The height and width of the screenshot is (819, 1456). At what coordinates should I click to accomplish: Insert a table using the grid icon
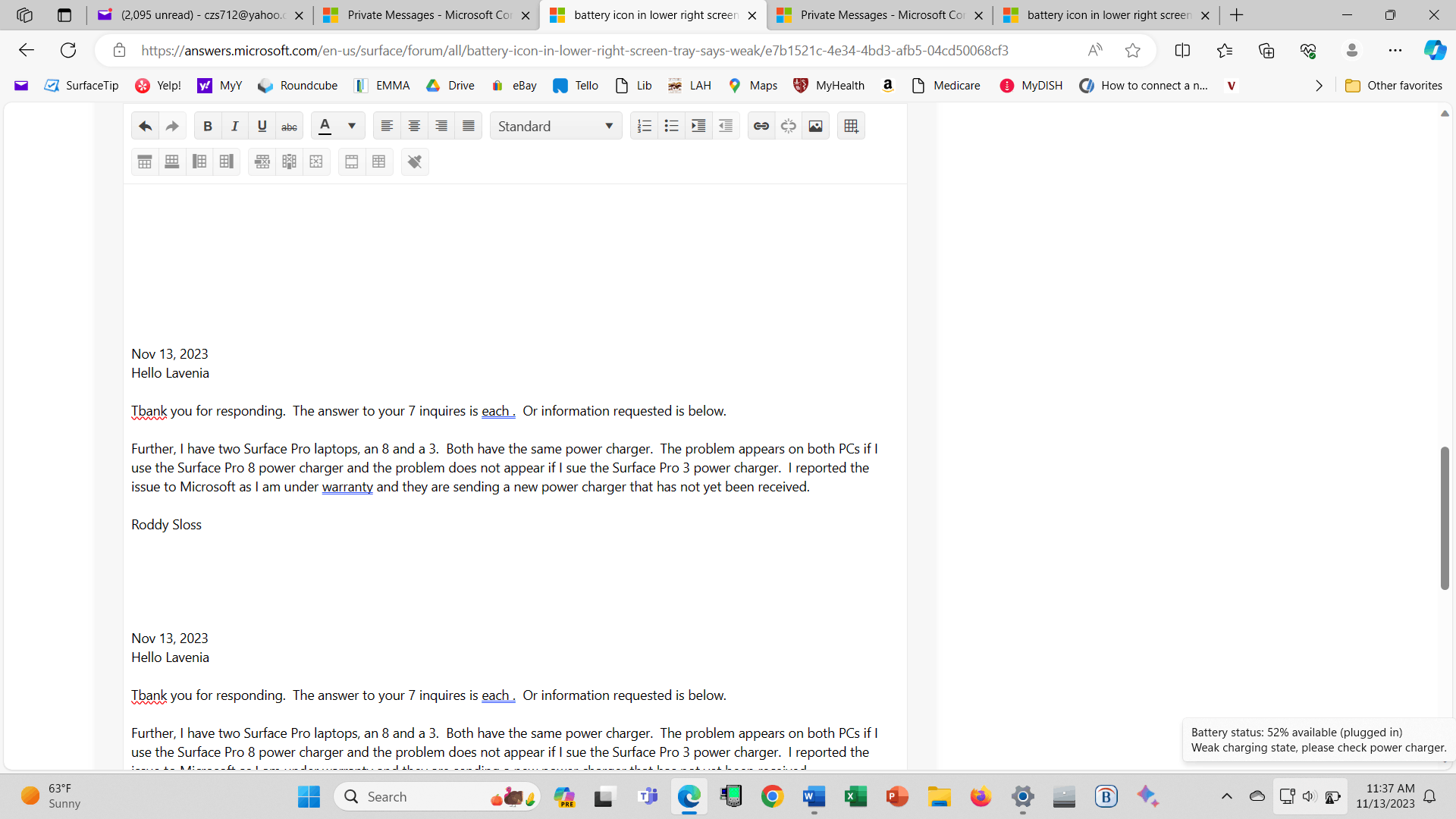point(851,126)
